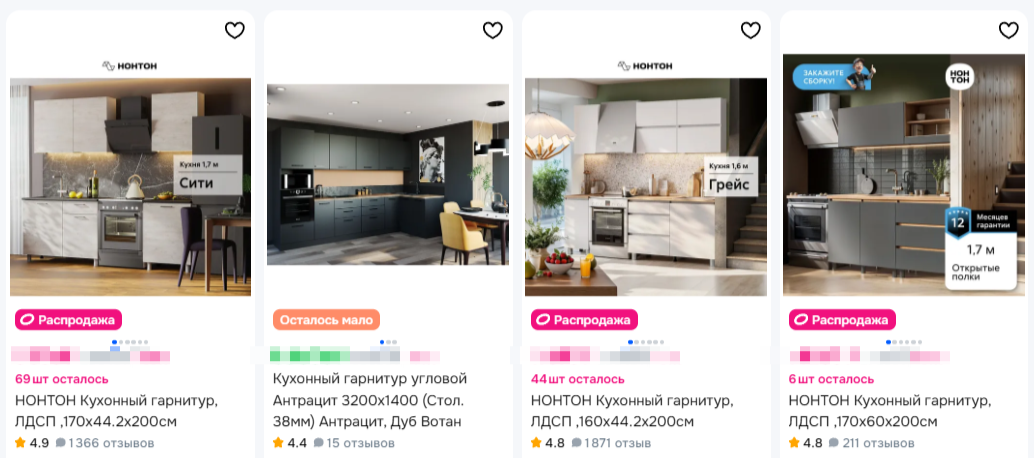
Task: Favorite the 170x60x200см НОНТОН kitchen
Action: (1008, 30)
